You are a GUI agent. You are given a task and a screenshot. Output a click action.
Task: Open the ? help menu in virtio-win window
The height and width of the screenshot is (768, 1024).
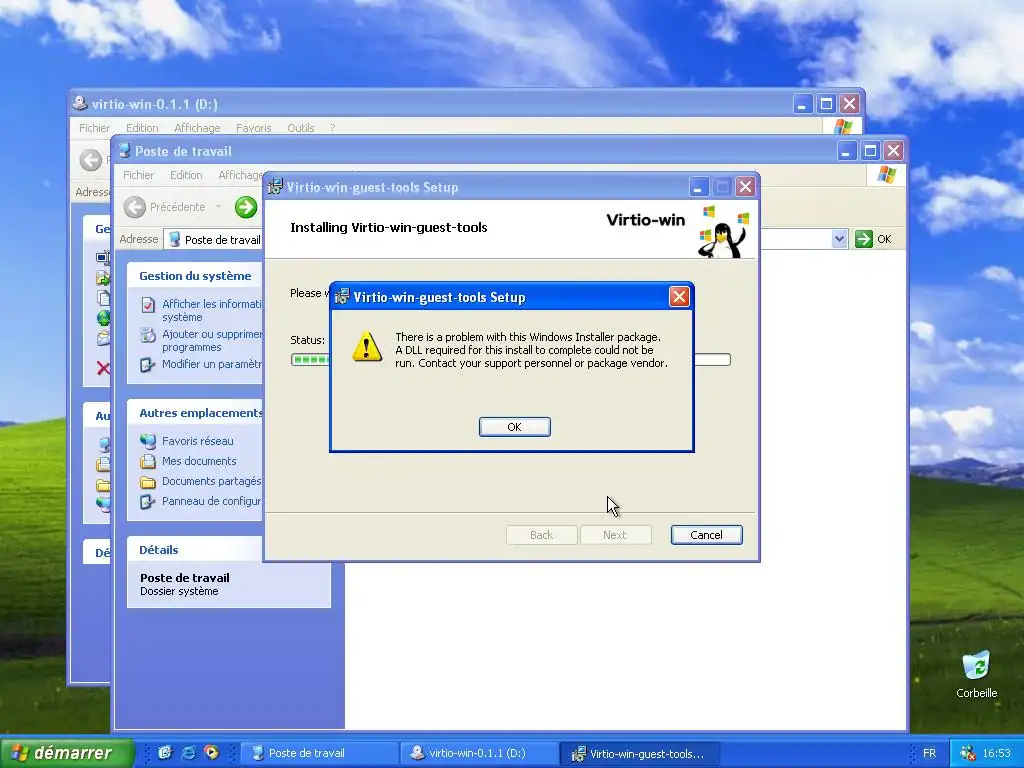tap(332, 128)
